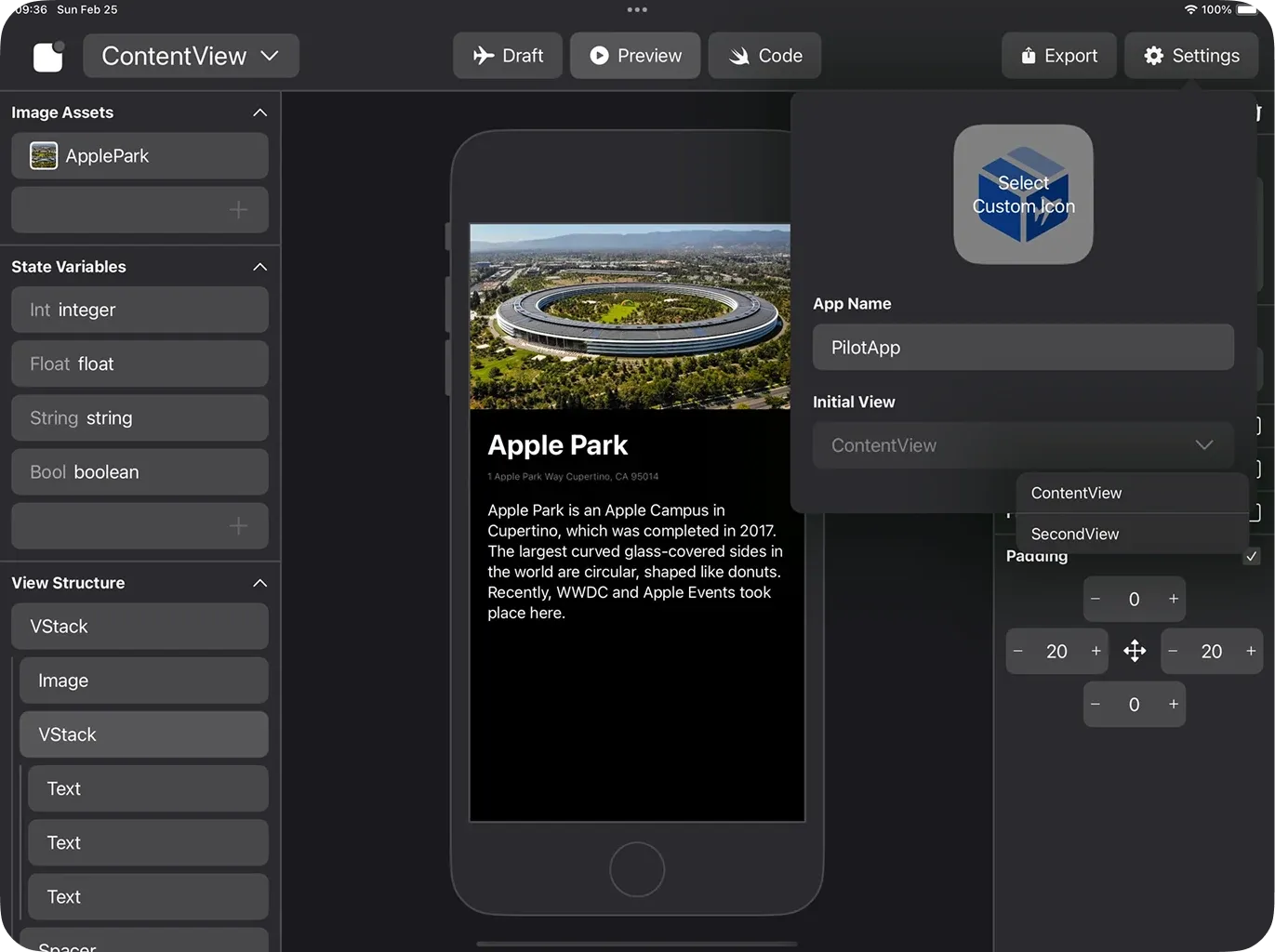Tap the white app logo icon
Image resolution: width=1275 pixels, height=952 pixels.
coord(48,56)
